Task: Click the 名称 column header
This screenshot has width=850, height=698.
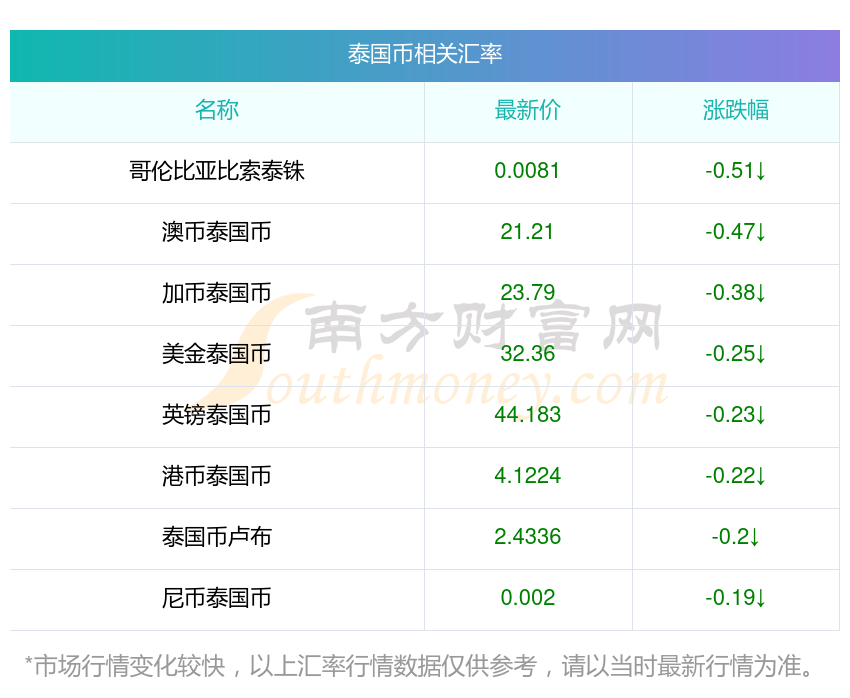Action: [x=217, y=110]
